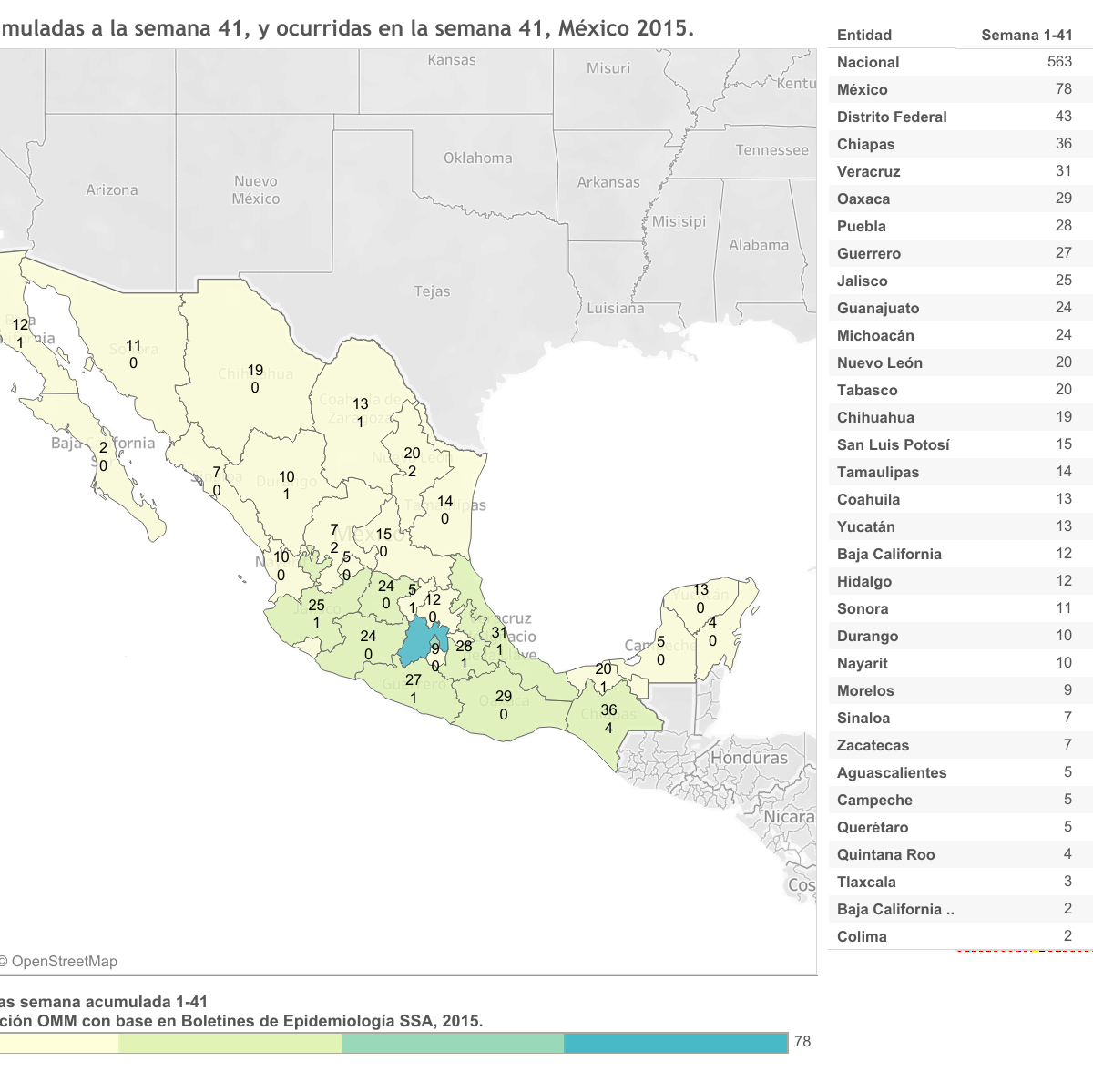Click the OpenStreetMap attribution link
Viewport: 1093px width, 1092px height.
[64, 962]
